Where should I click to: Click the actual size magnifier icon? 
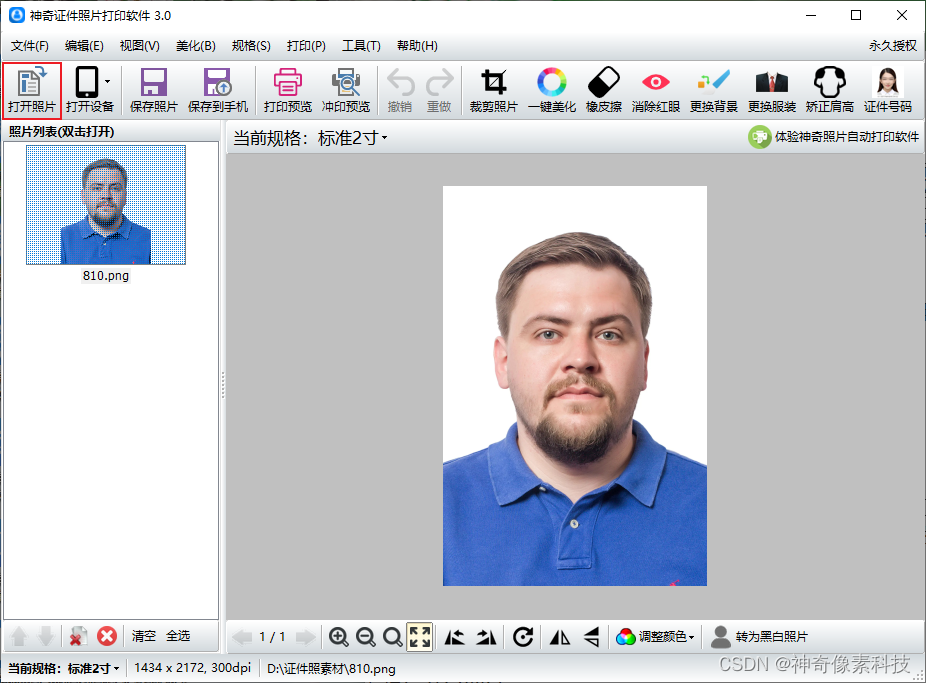click(x=393, y=637)
